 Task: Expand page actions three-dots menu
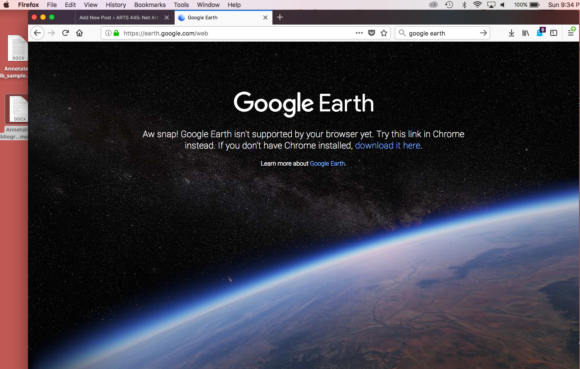[x=359, y=33]
